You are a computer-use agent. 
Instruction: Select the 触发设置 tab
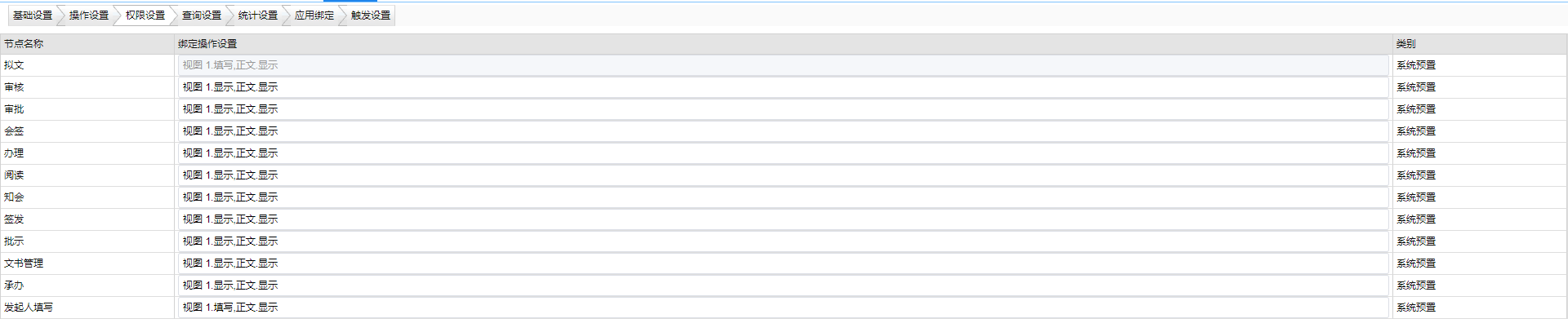[370, 15]
